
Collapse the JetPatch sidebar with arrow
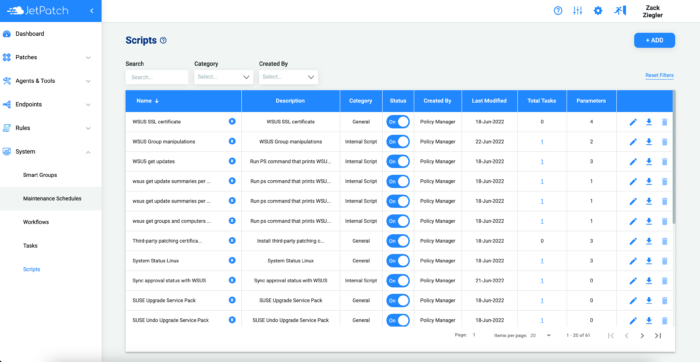92,11
